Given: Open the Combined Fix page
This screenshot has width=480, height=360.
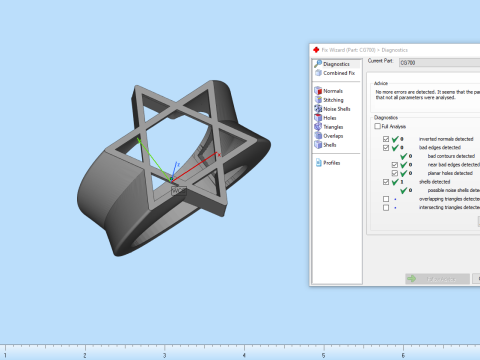Looking at the screenshot, I should [x=335, y=73].
